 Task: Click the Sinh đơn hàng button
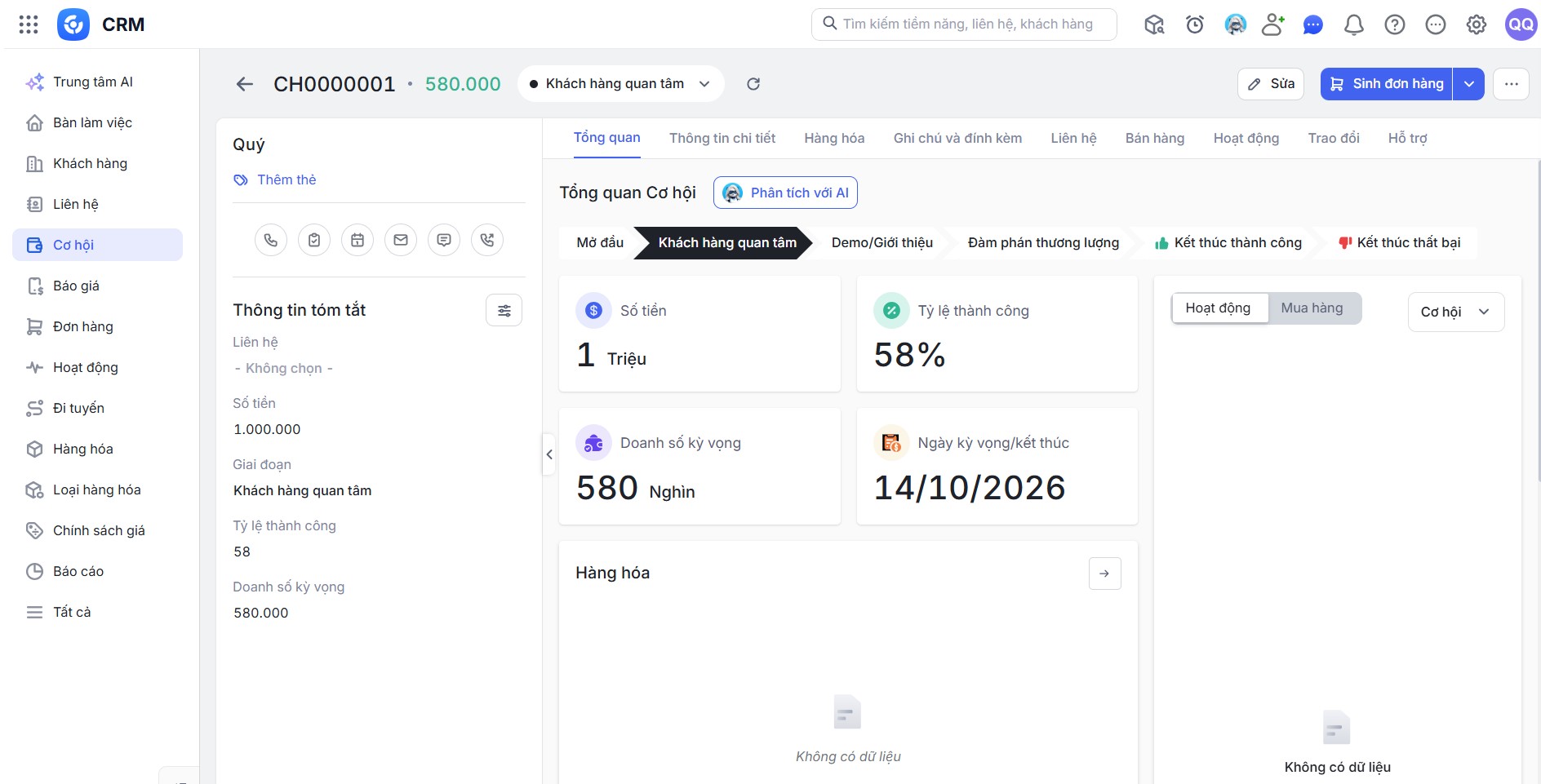click(x=1387, y=84)
